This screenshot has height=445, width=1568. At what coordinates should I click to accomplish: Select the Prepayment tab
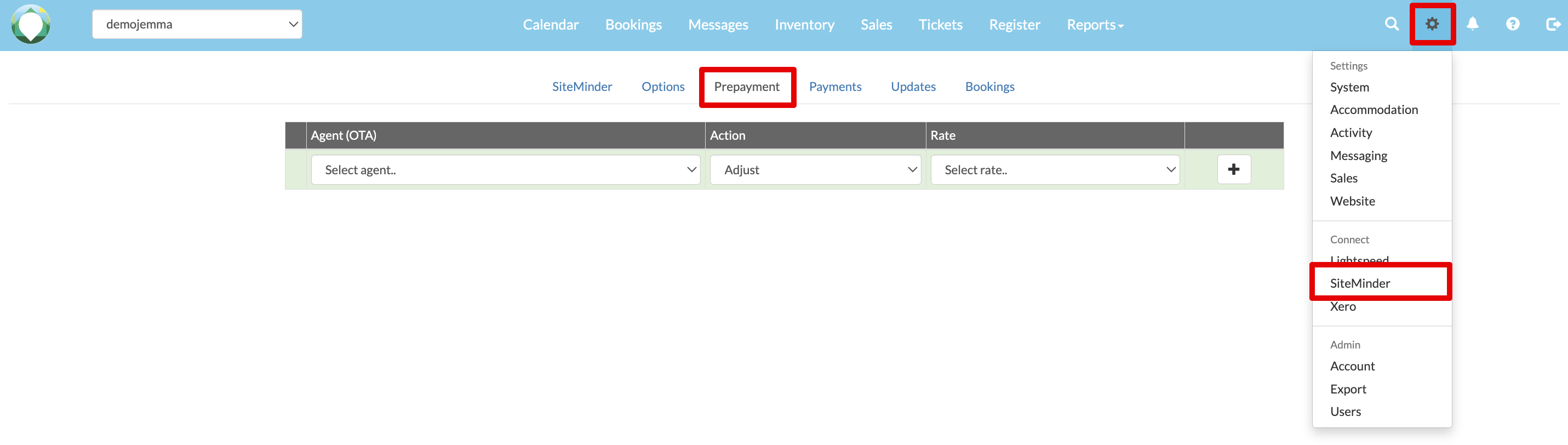(747, 87)
